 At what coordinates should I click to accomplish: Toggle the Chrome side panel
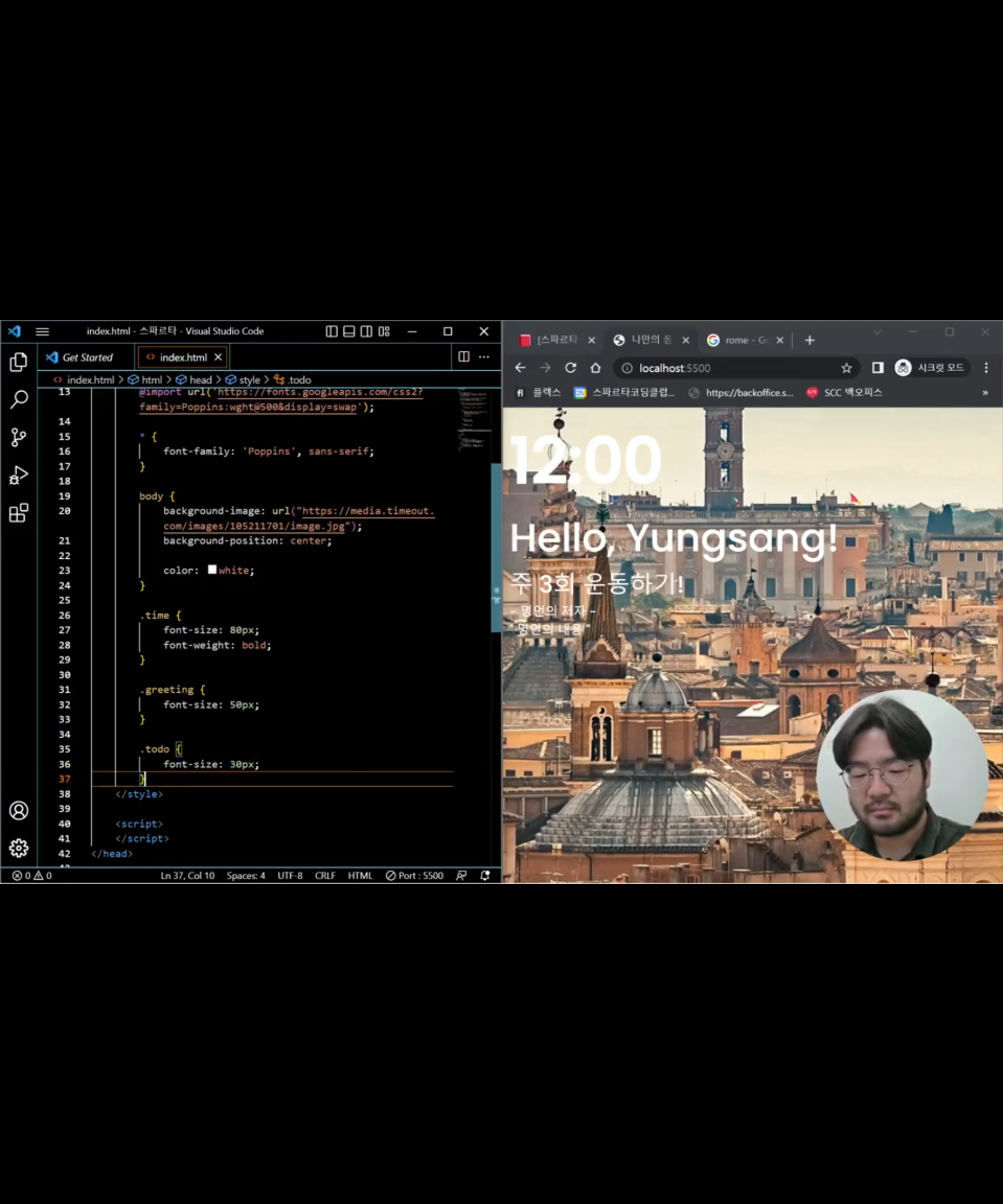coord(877,367)
